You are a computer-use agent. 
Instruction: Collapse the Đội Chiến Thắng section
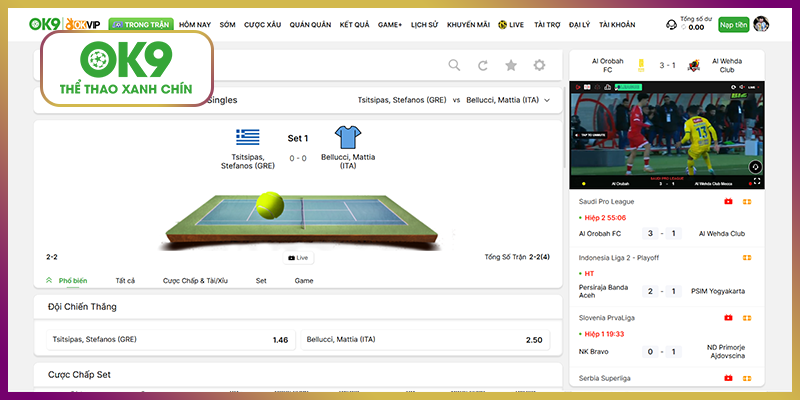(x=548, y=307)
